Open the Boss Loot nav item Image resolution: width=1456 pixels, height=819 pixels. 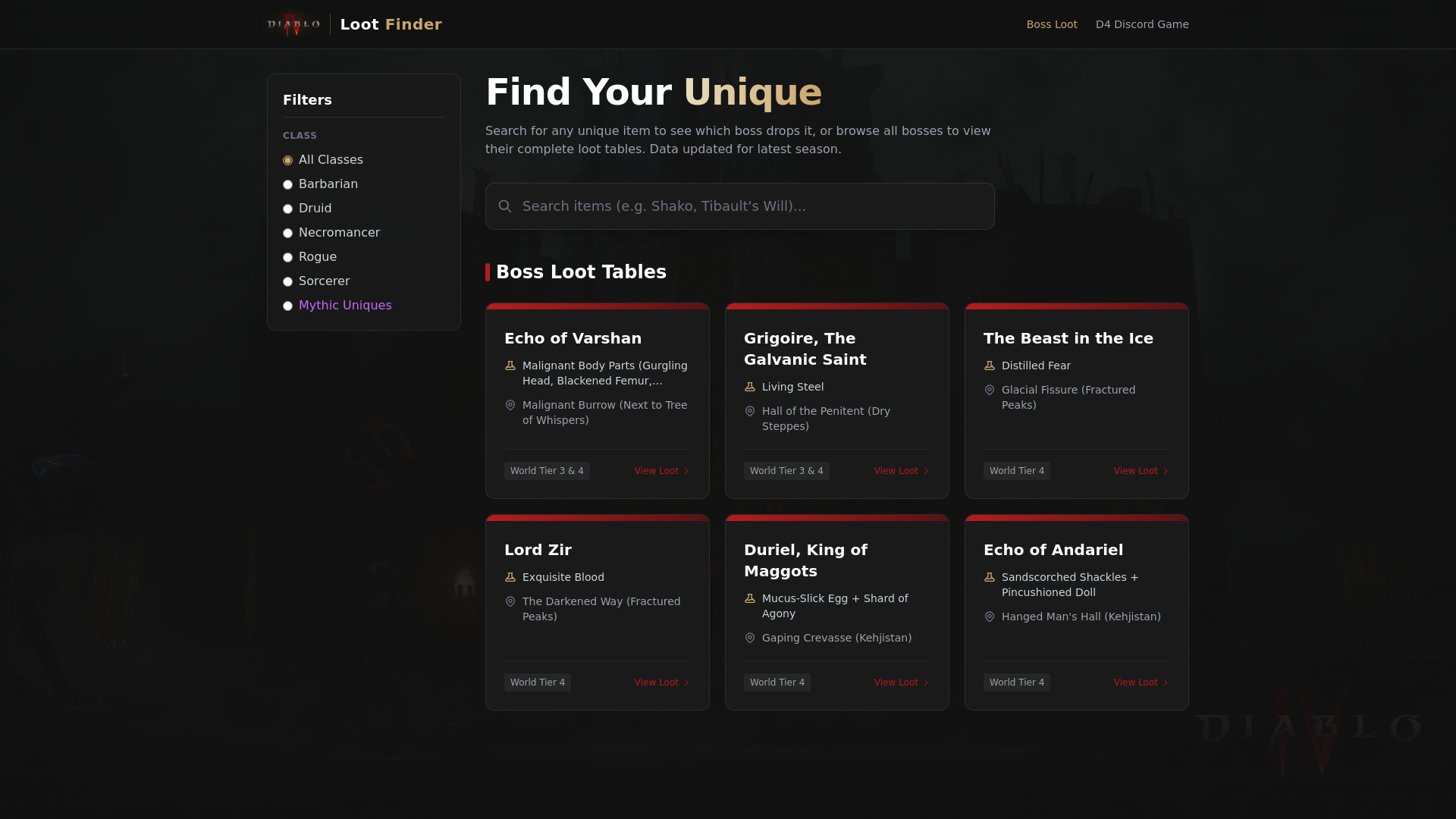pyautogui.click(x=1052, y=24)
